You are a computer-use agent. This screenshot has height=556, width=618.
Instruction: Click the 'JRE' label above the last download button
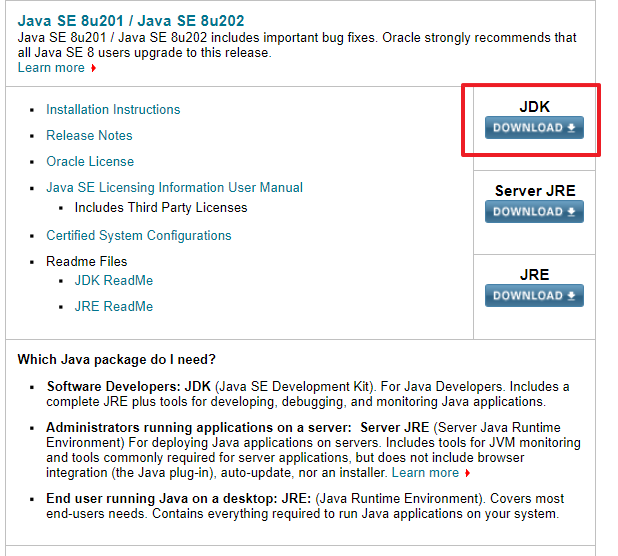[534, 275]
